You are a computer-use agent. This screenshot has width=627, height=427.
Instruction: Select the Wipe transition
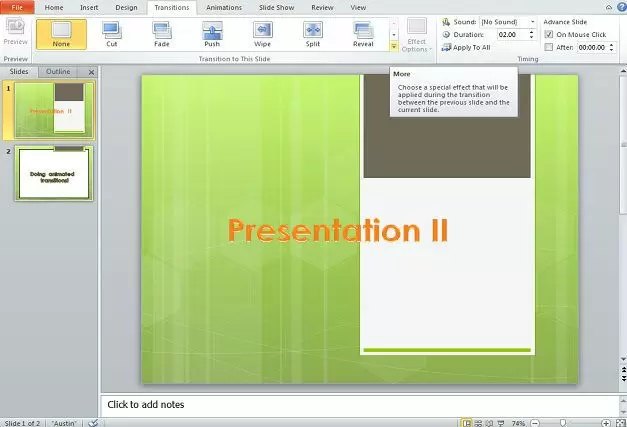[263, 34]
